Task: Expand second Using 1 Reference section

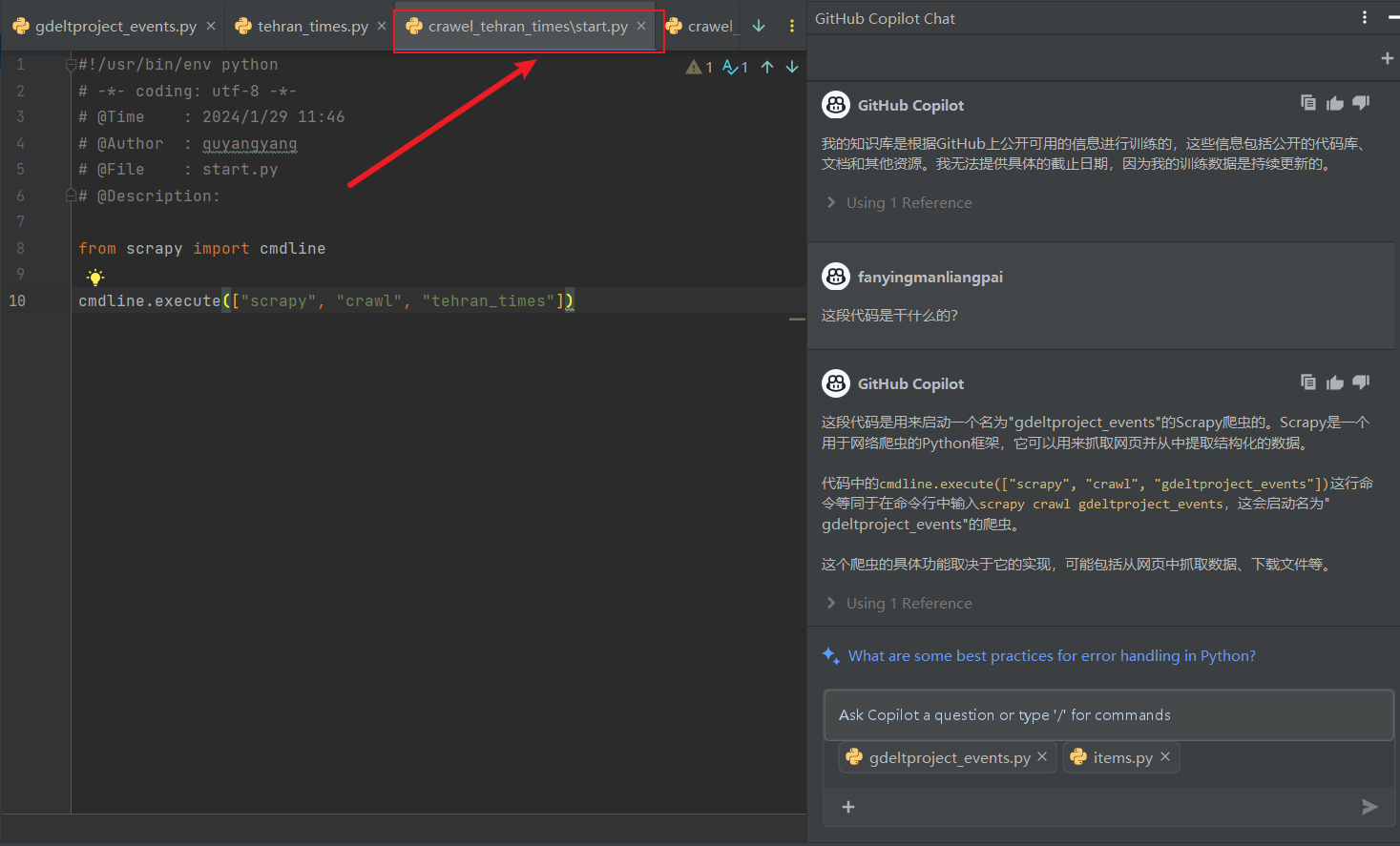Action: (899, 603)
